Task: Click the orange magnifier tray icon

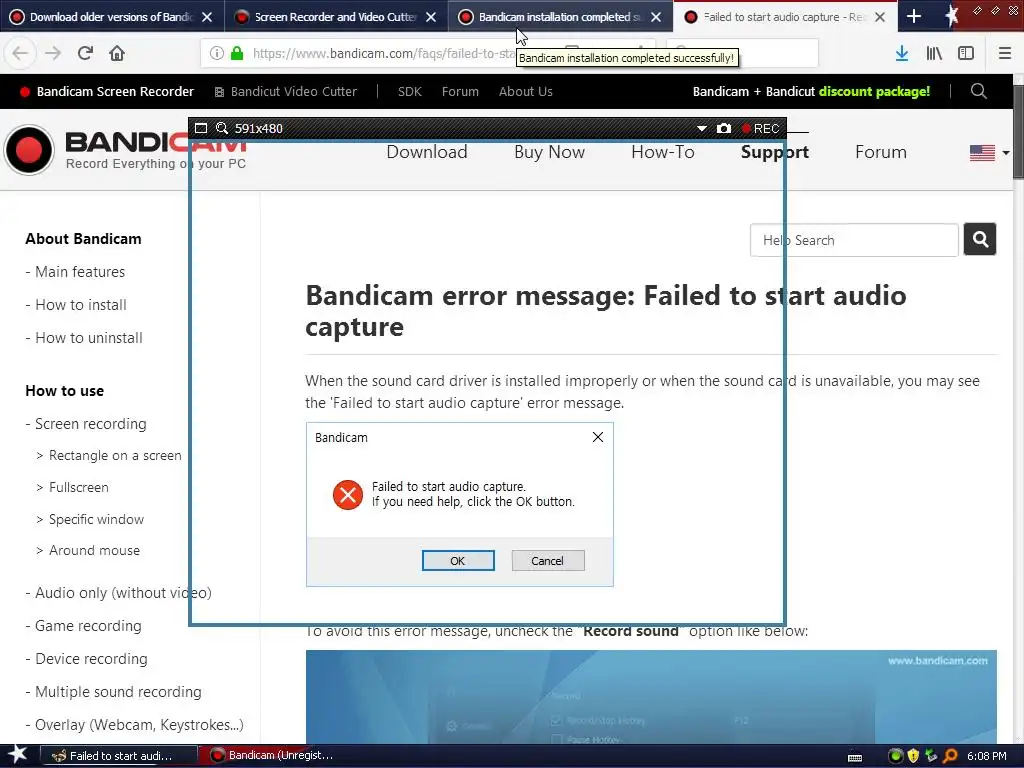Action: [x=950, y=756]
